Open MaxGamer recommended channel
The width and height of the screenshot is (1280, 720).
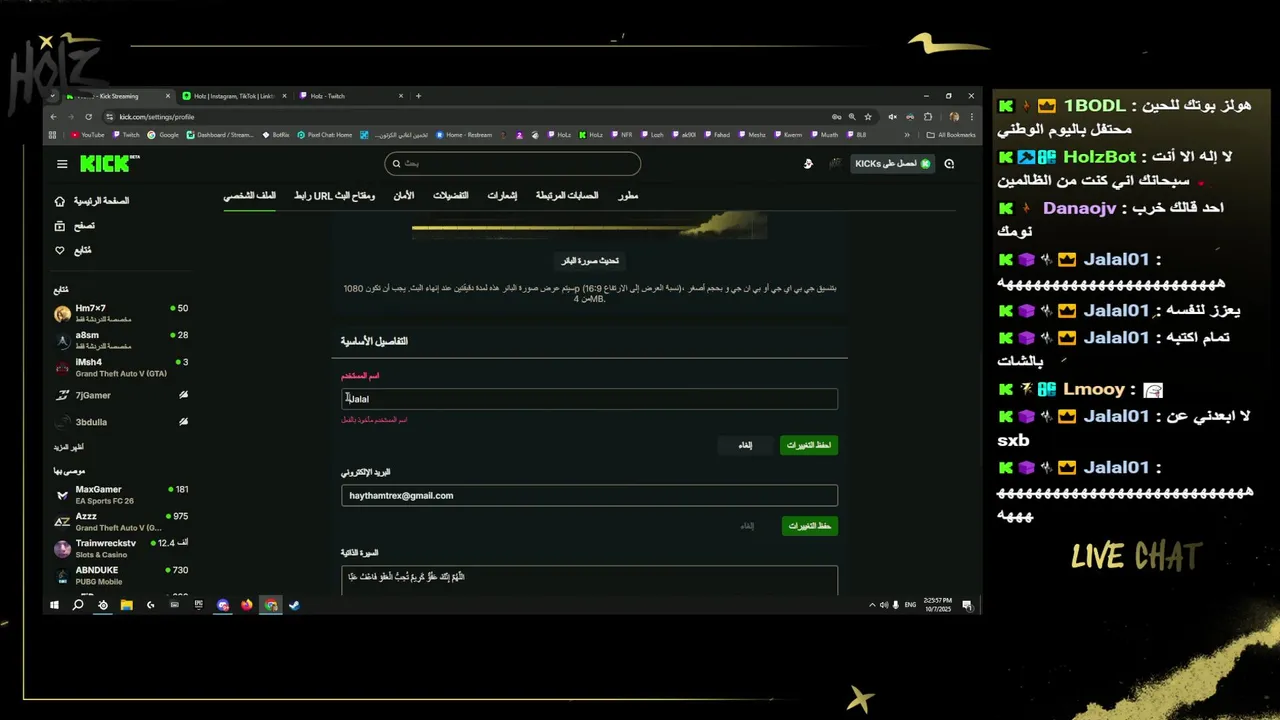pyautogui.click(x=121, y=494)
